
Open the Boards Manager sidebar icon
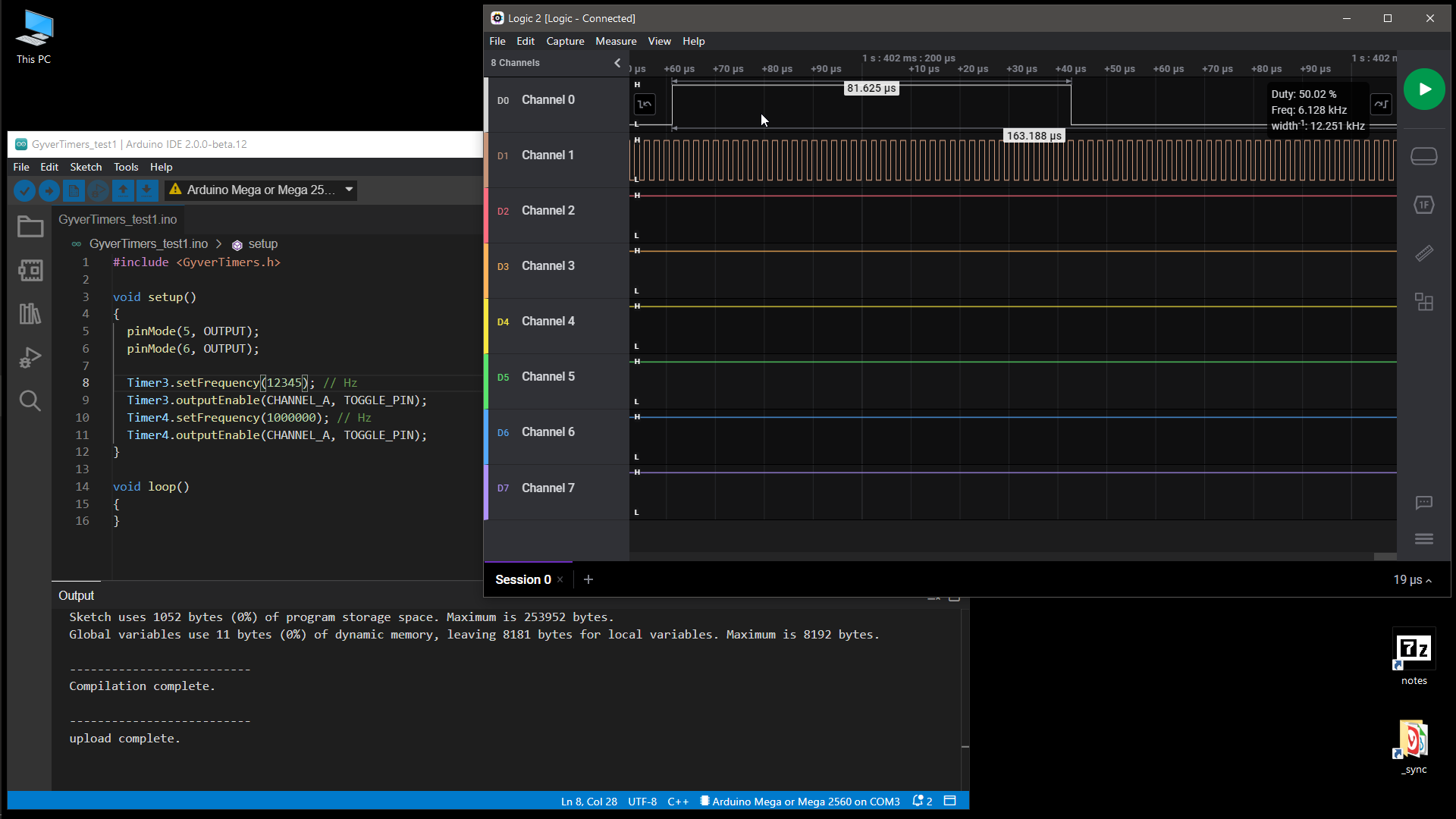tap(30, 271)
